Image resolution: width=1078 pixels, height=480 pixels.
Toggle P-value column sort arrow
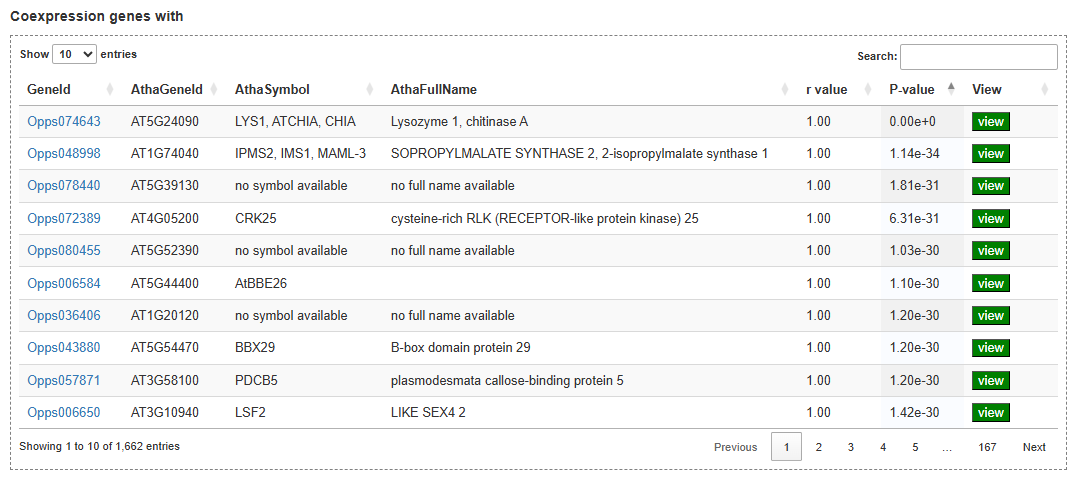(951, 90)
